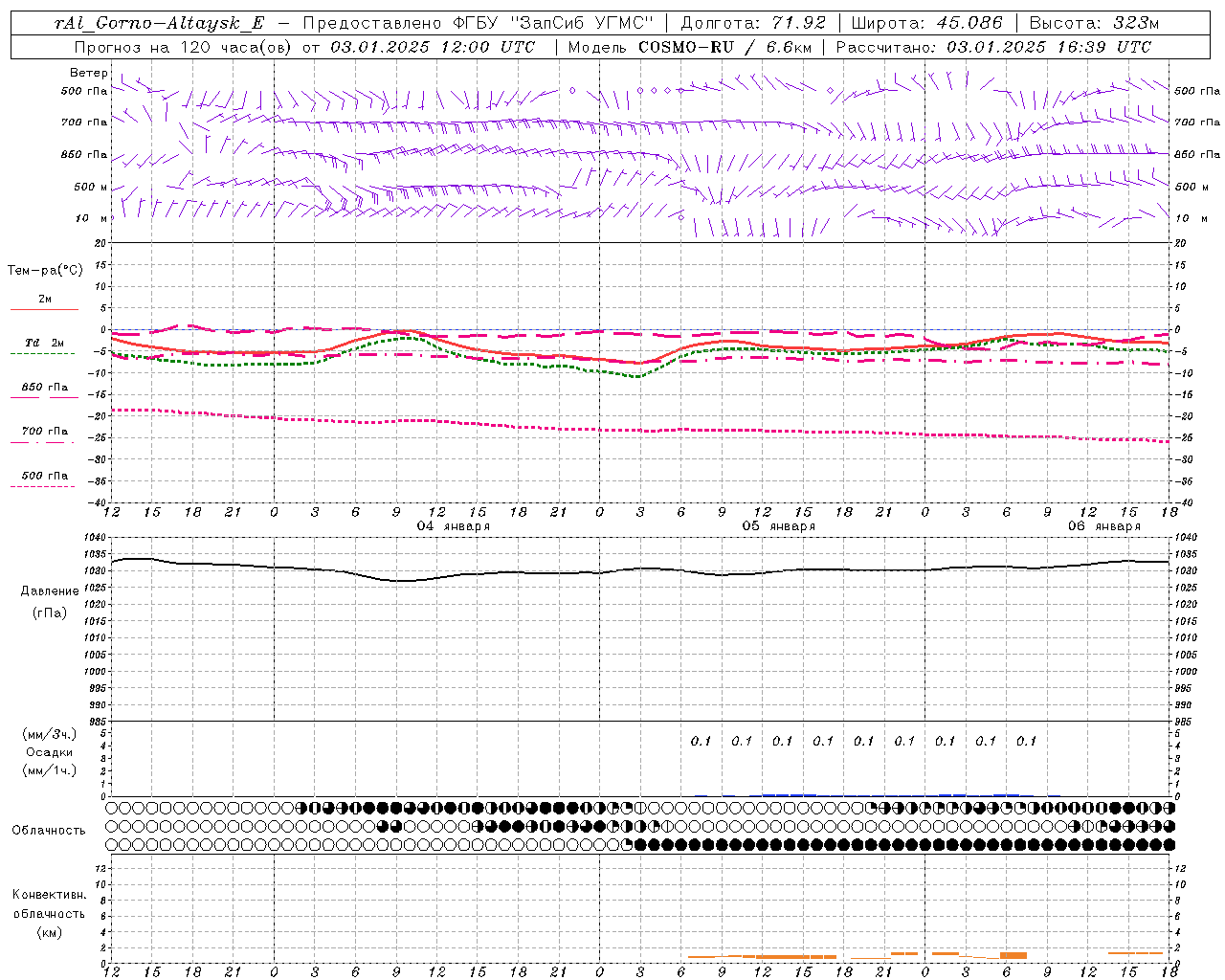Select the text Предоставлено ФГБУ "ЗапСиб УГМС"

(479, 24)
